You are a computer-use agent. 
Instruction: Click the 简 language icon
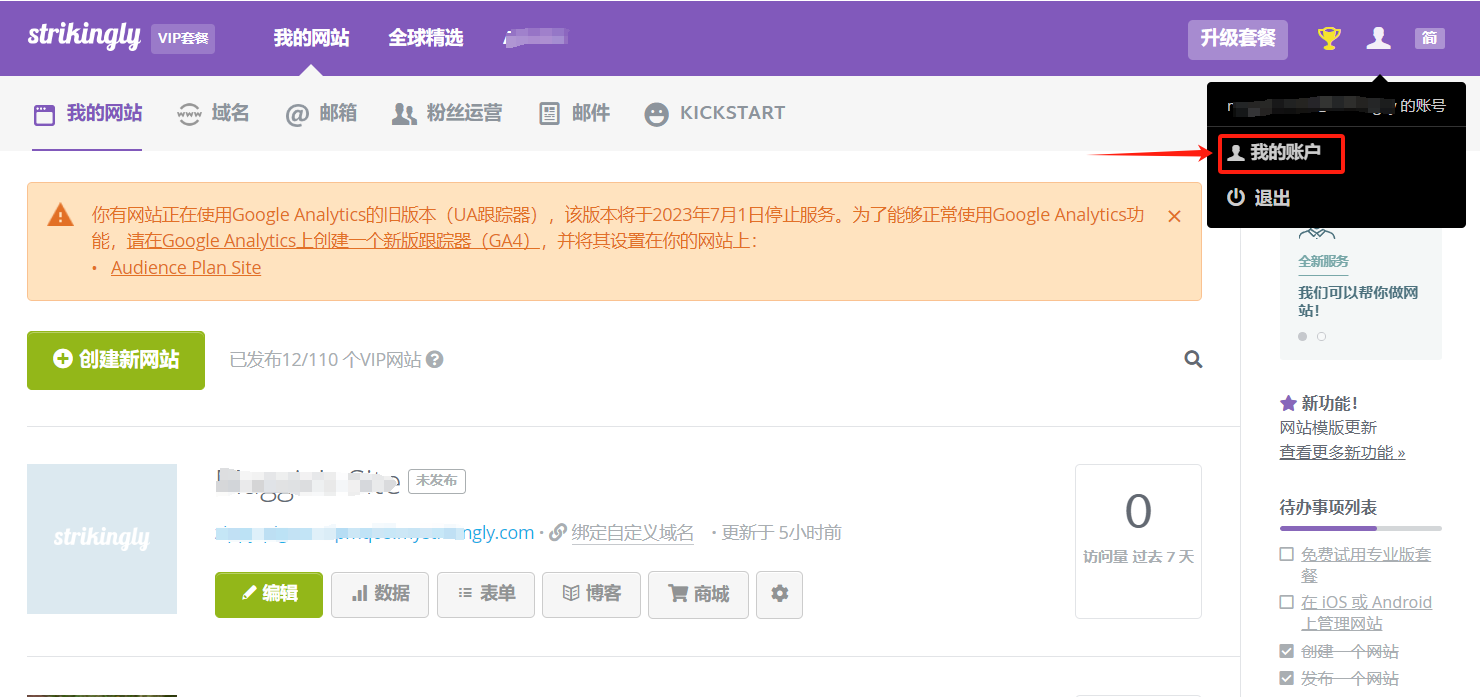tap(1430, 37)
